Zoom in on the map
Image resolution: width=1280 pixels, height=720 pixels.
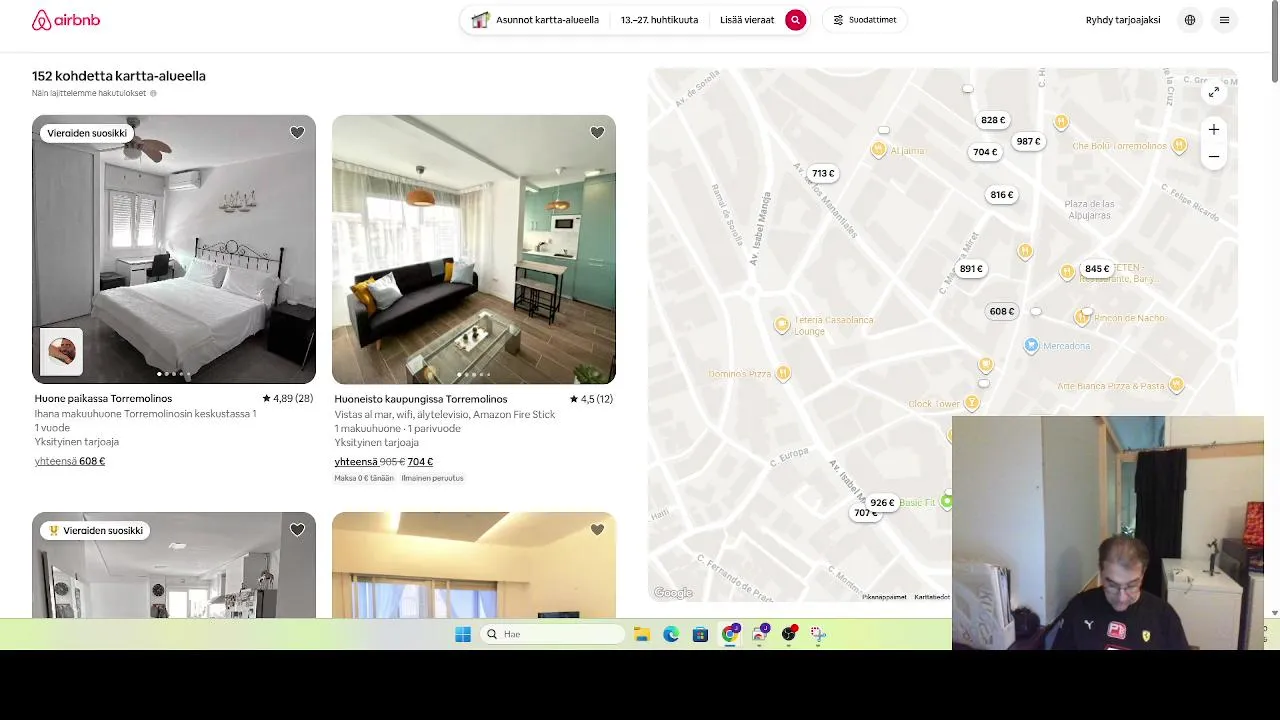1213,129
